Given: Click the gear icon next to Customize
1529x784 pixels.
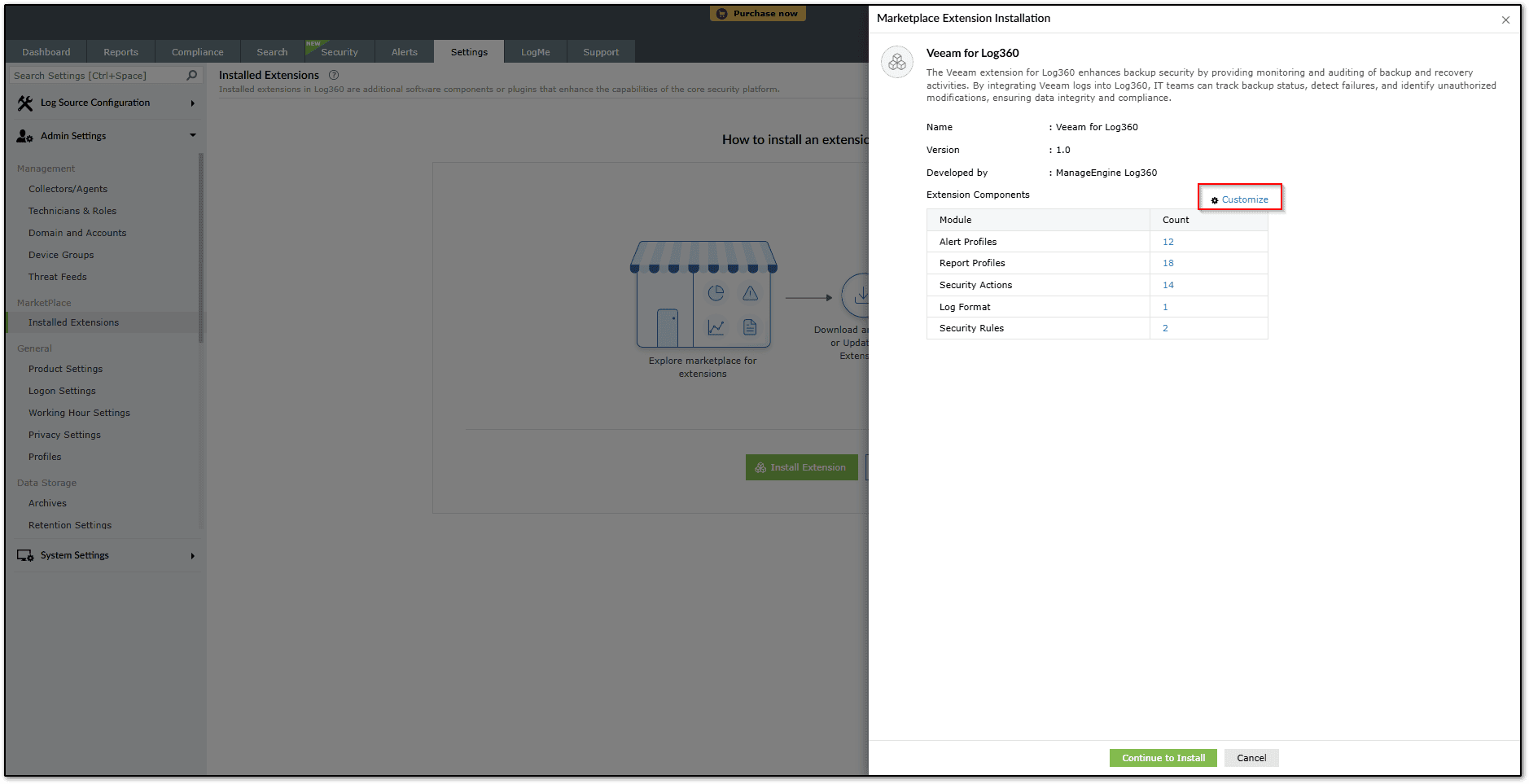Looking at the screenshot, I should (1215, 200).
